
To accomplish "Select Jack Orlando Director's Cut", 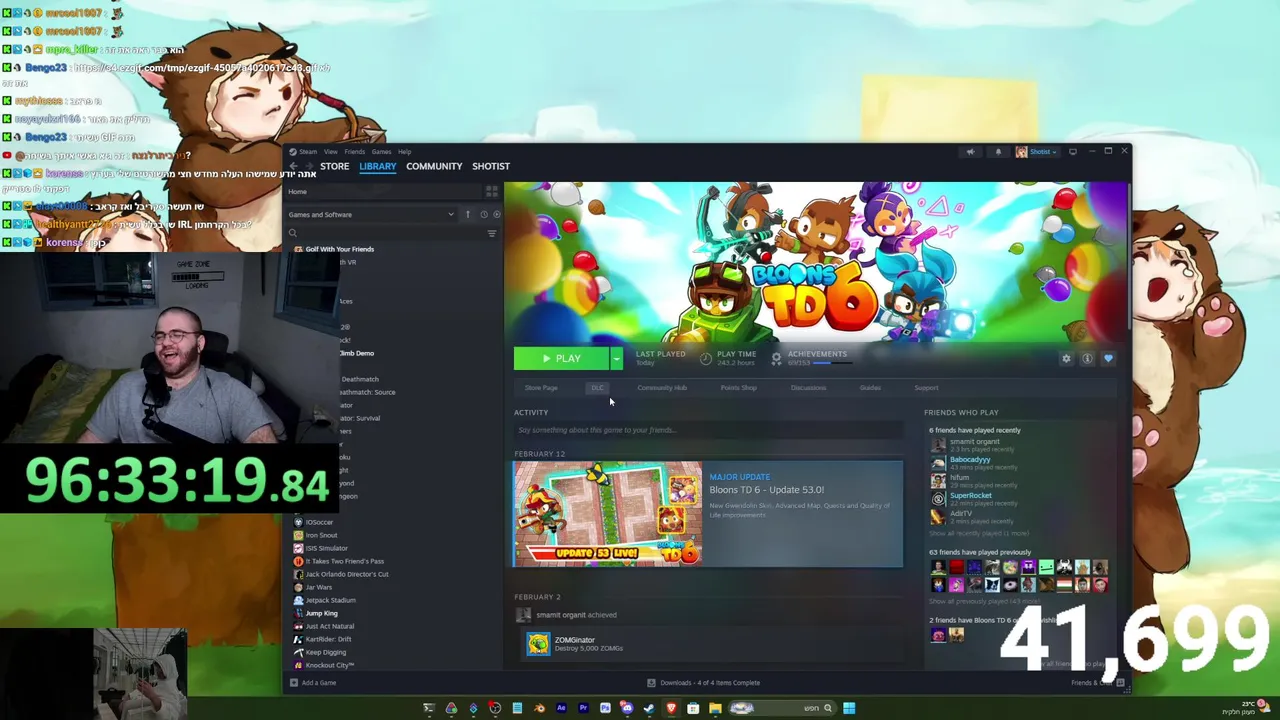I will tap(346, 574).
